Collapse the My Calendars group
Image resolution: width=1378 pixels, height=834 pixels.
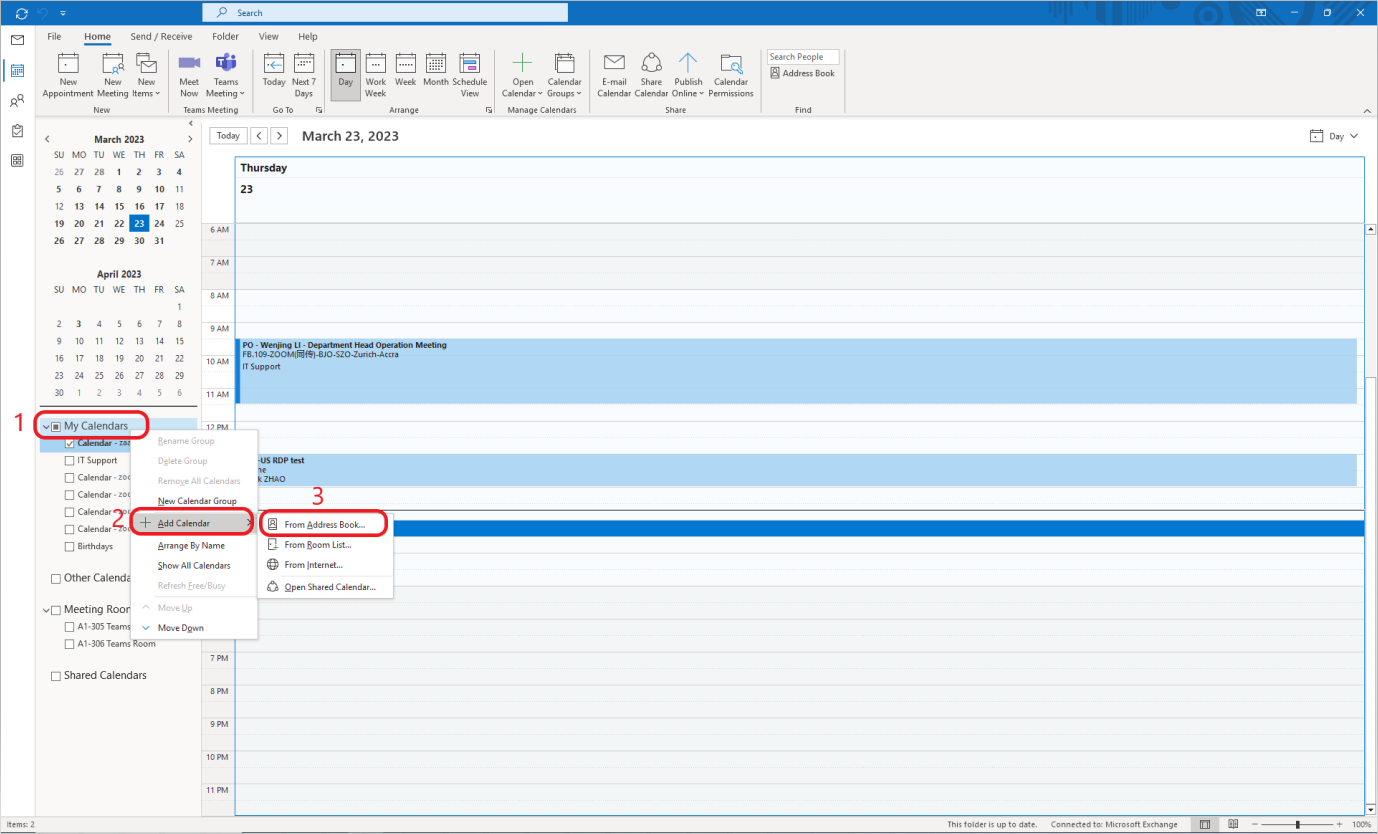point(46,427)
